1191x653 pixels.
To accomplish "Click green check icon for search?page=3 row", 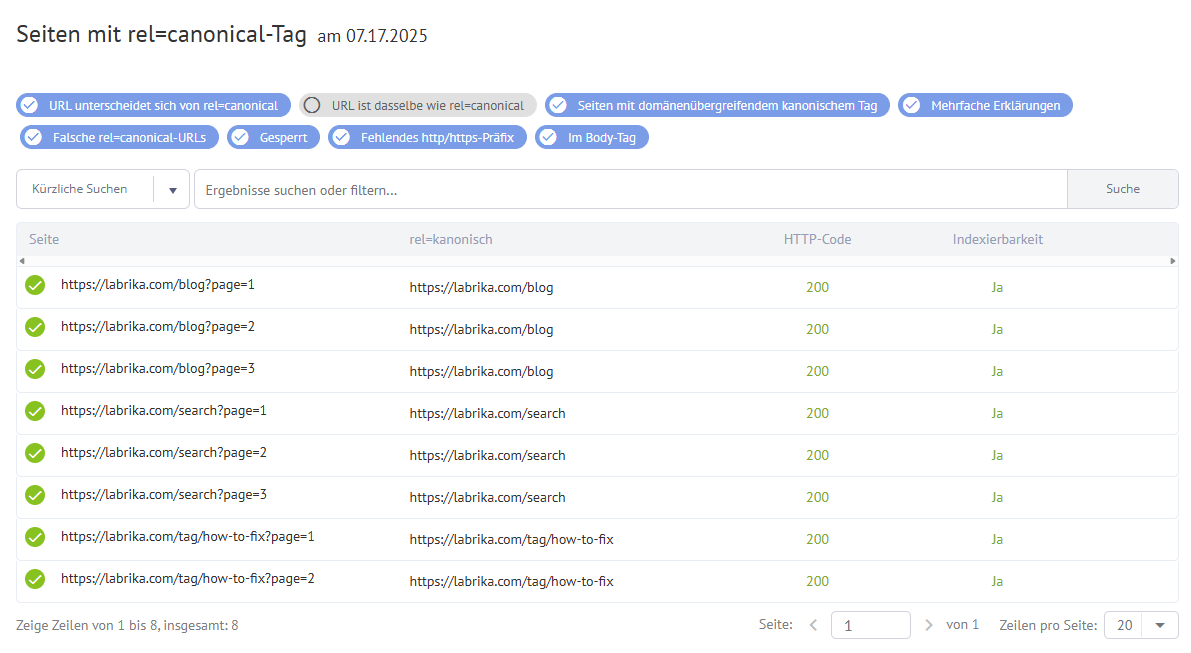I will click(35, 495).
